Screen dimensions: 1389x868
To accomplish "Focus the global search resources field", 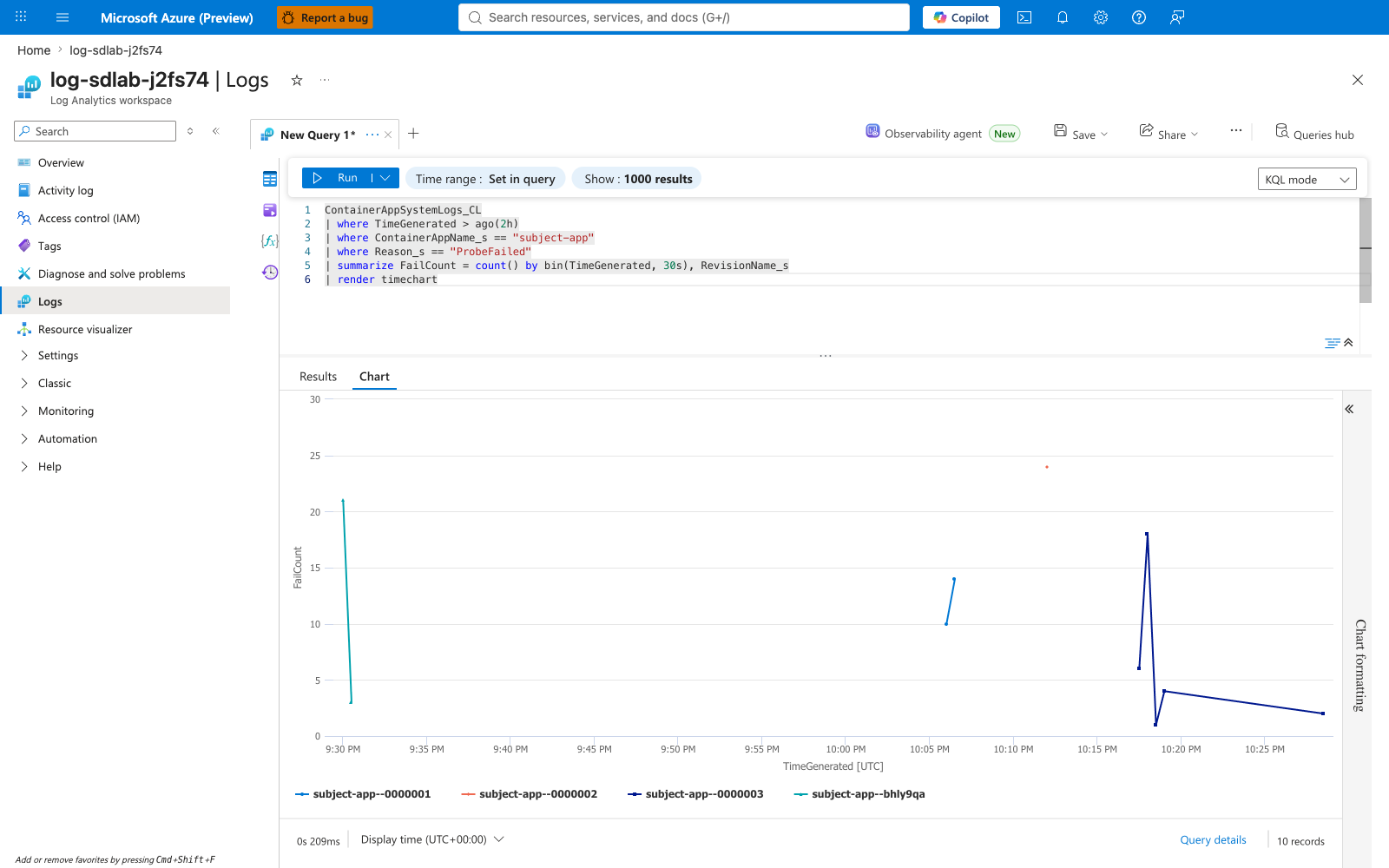I will 684,17.
